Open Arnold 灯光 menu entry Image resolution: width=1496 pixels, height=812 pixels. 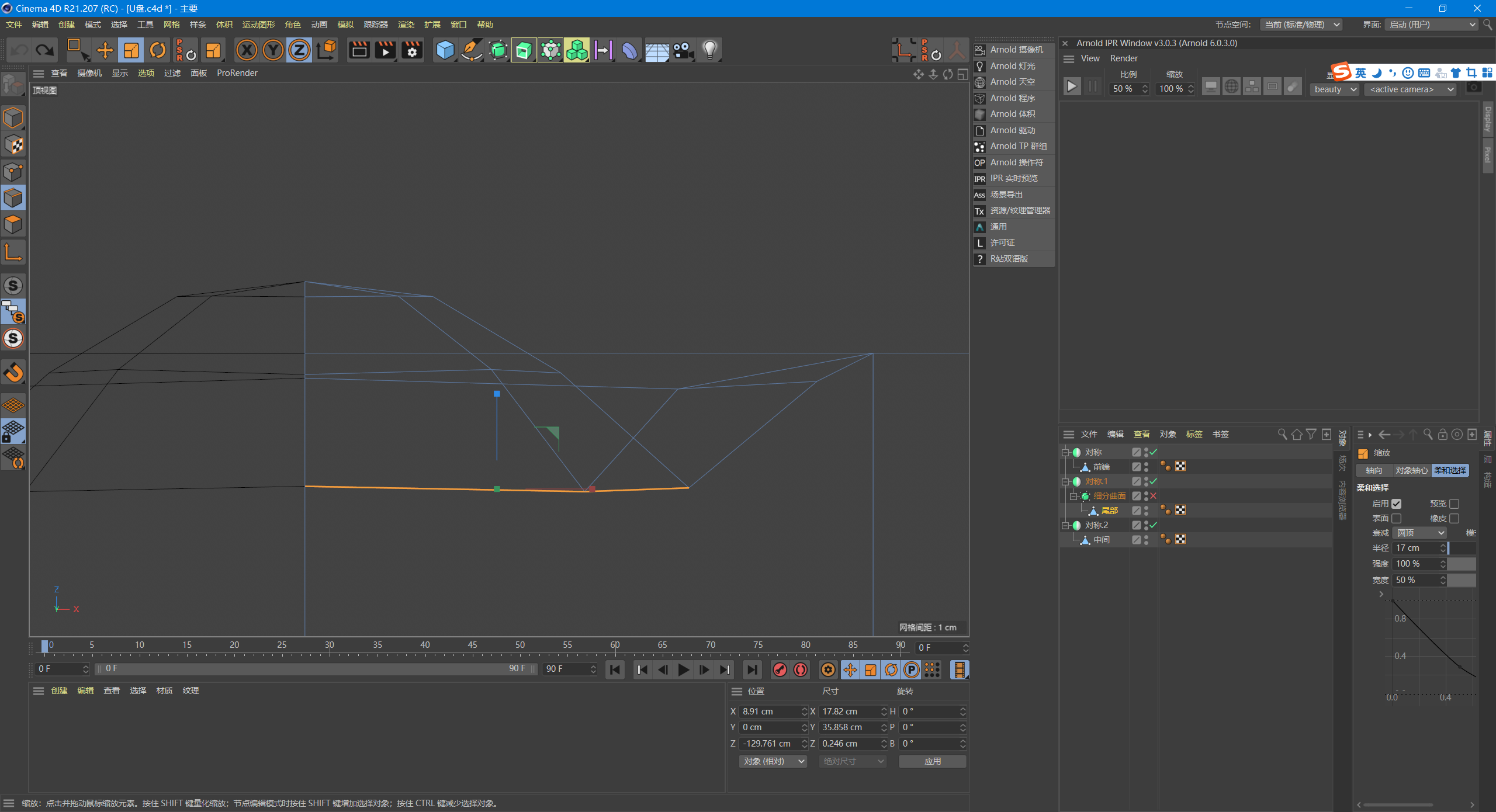tap(1012, 66)
